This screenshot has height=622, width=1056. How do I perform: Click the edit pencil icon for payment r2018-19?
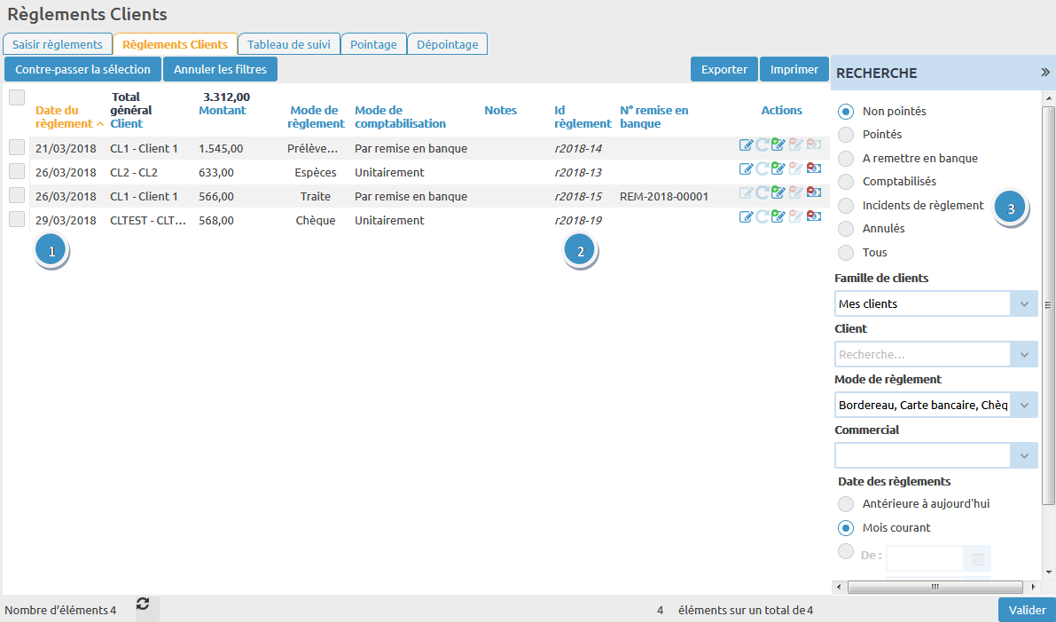click(x=746, y=218)
